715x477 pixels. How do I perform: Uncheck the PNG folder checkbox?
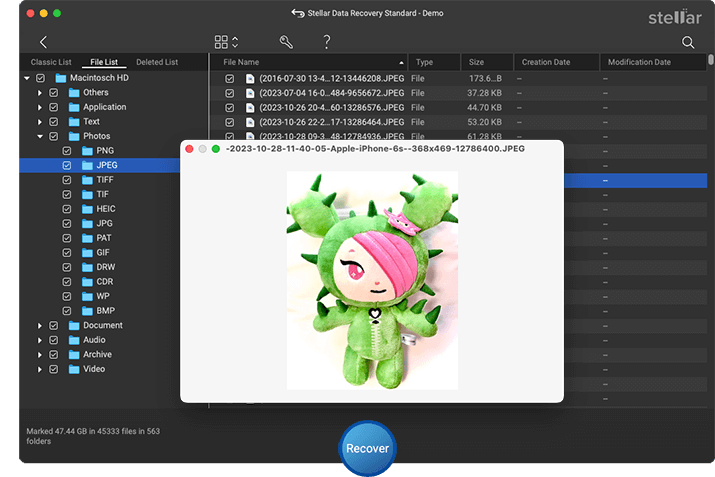click(x=67, y=150)
